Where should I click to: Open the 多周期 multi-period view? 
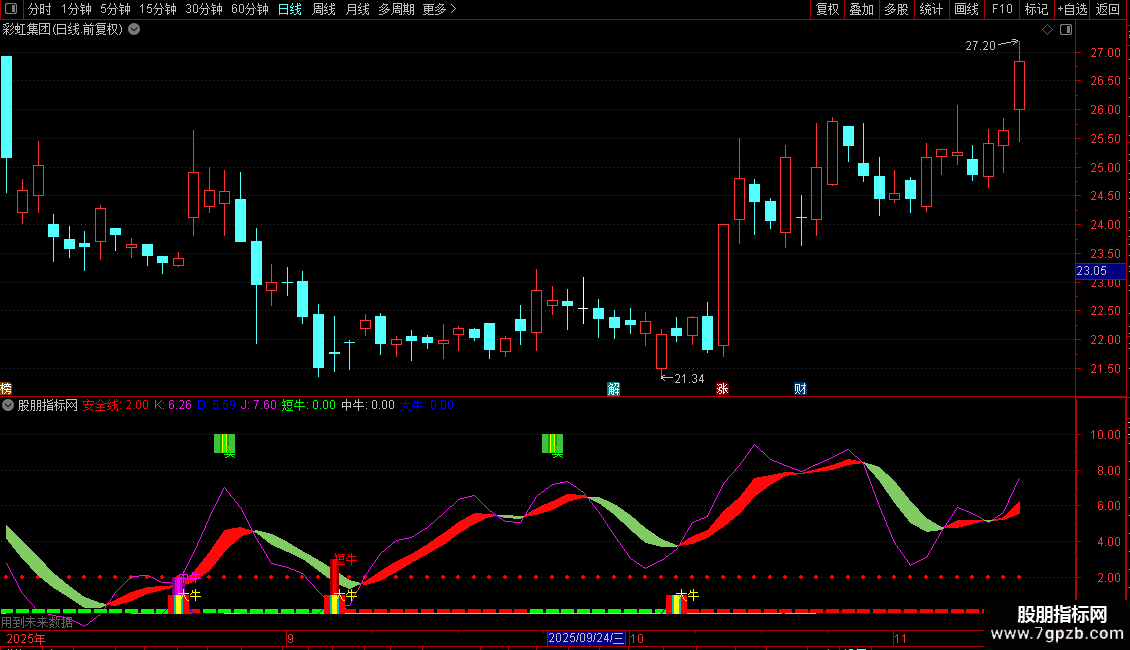(x=396, y=9)
